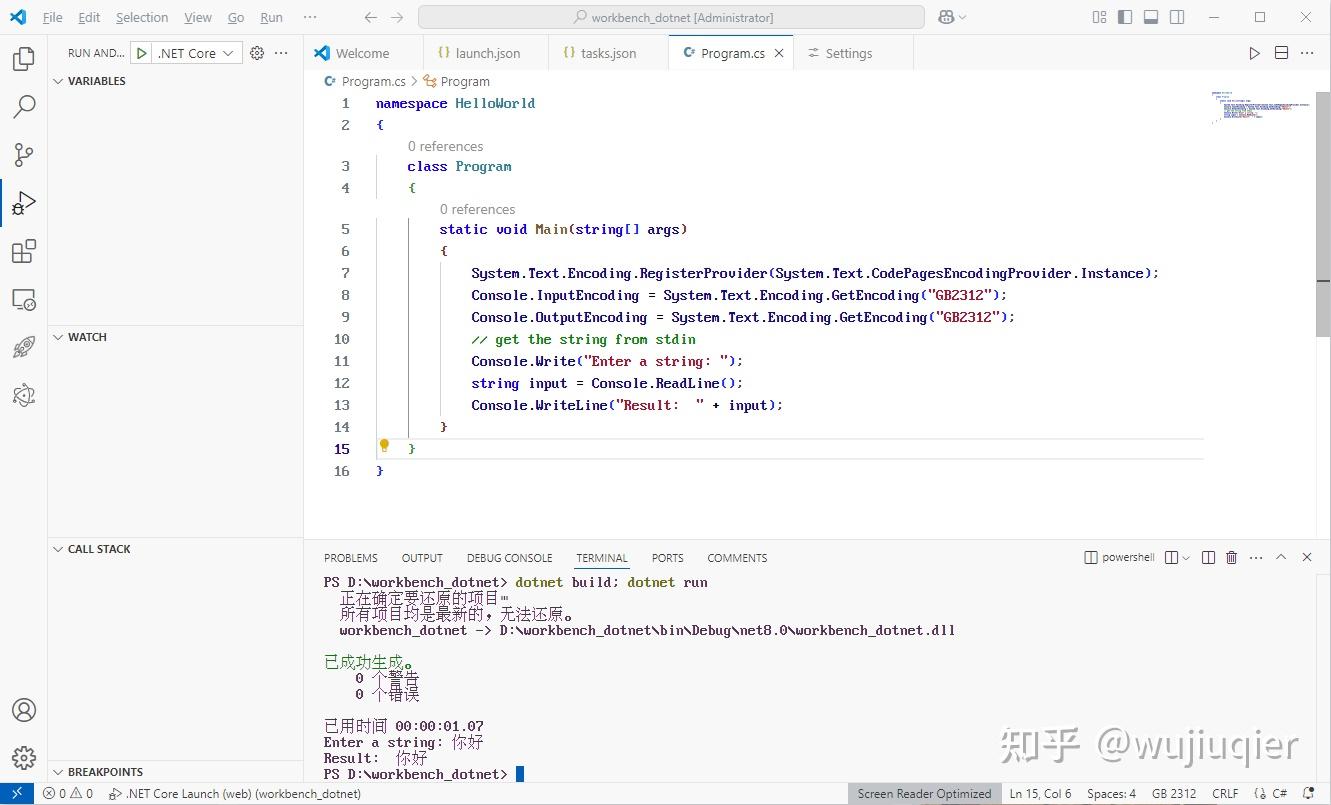Open the Source Control view
1331x805 pixels.
click(24, 154)
